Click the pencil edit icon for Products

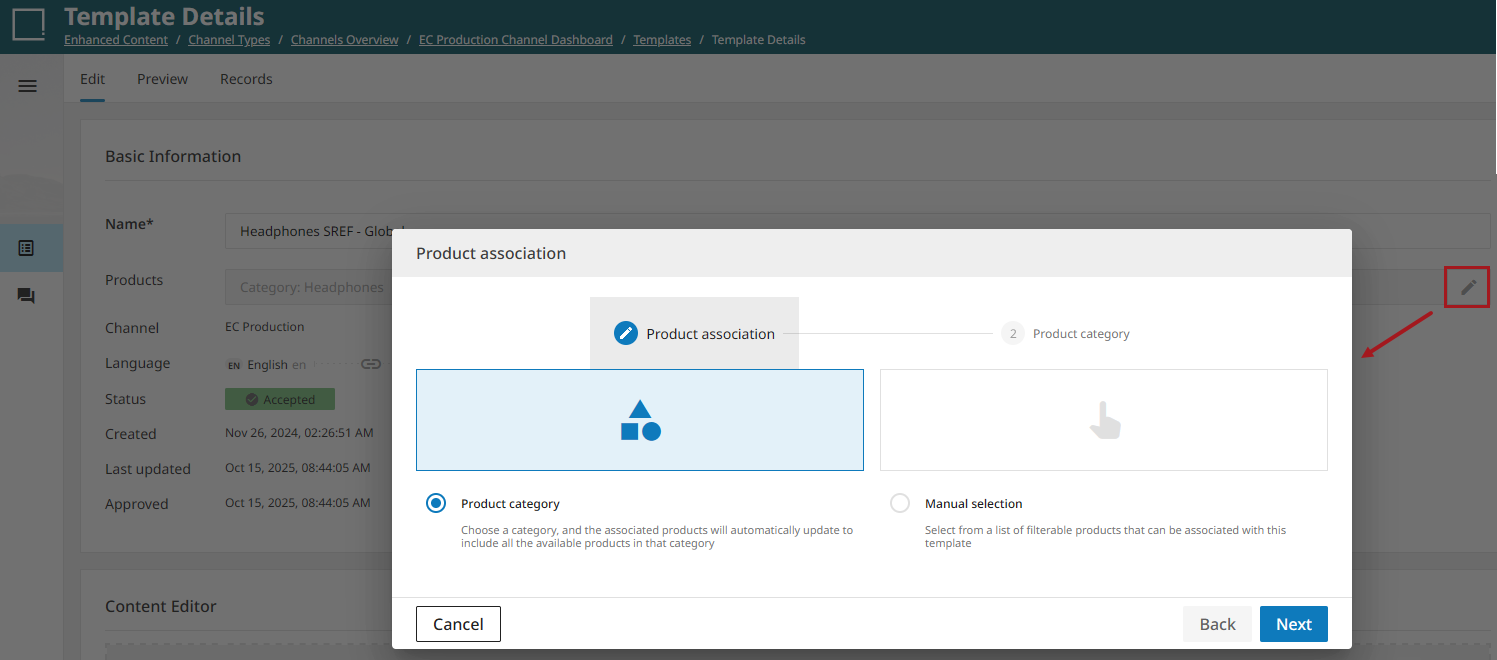(x=1467, y=288)
